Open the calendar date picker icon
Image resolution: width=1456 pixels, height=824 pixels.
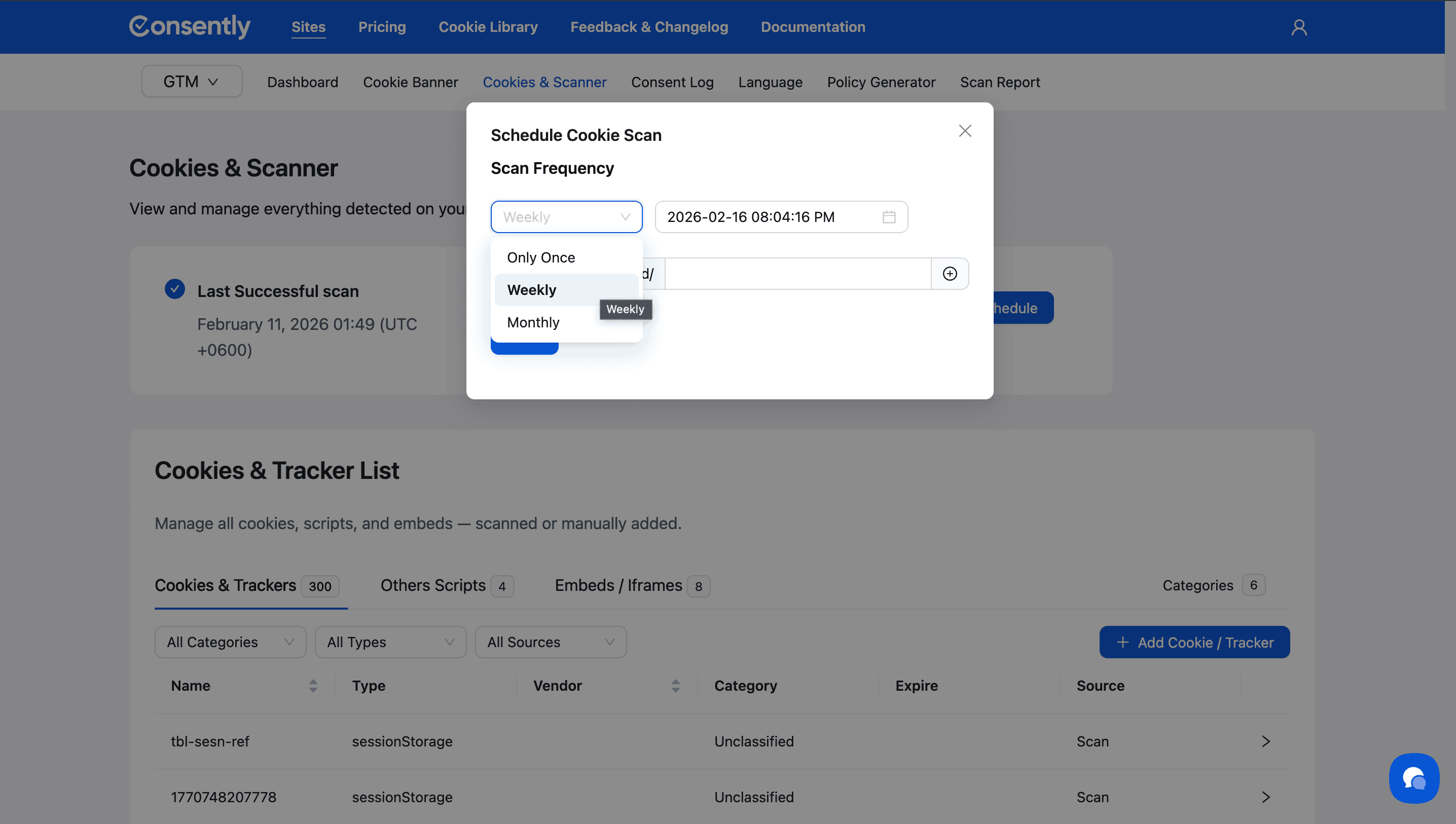pyautogui.click(x=889, y=217)
